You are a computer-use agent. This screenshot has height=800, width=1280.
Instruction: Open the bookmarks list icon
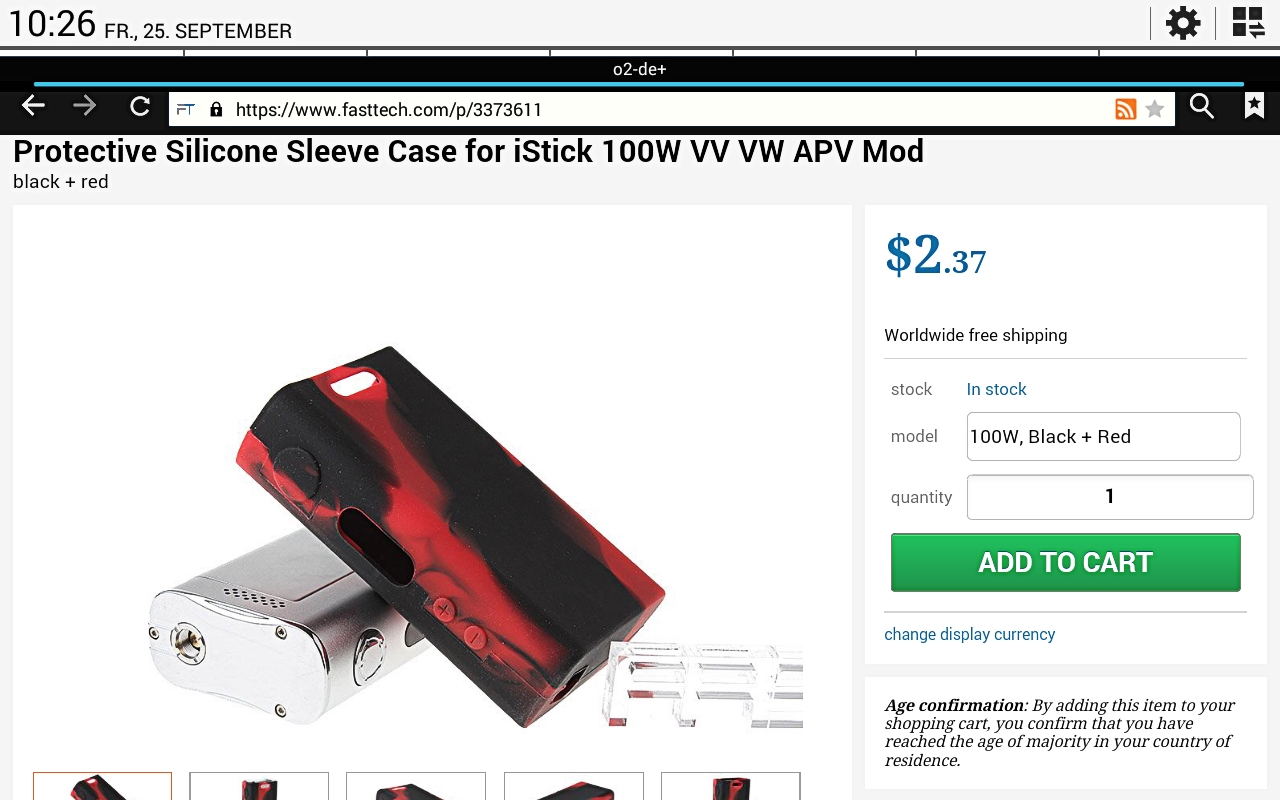1254,106
